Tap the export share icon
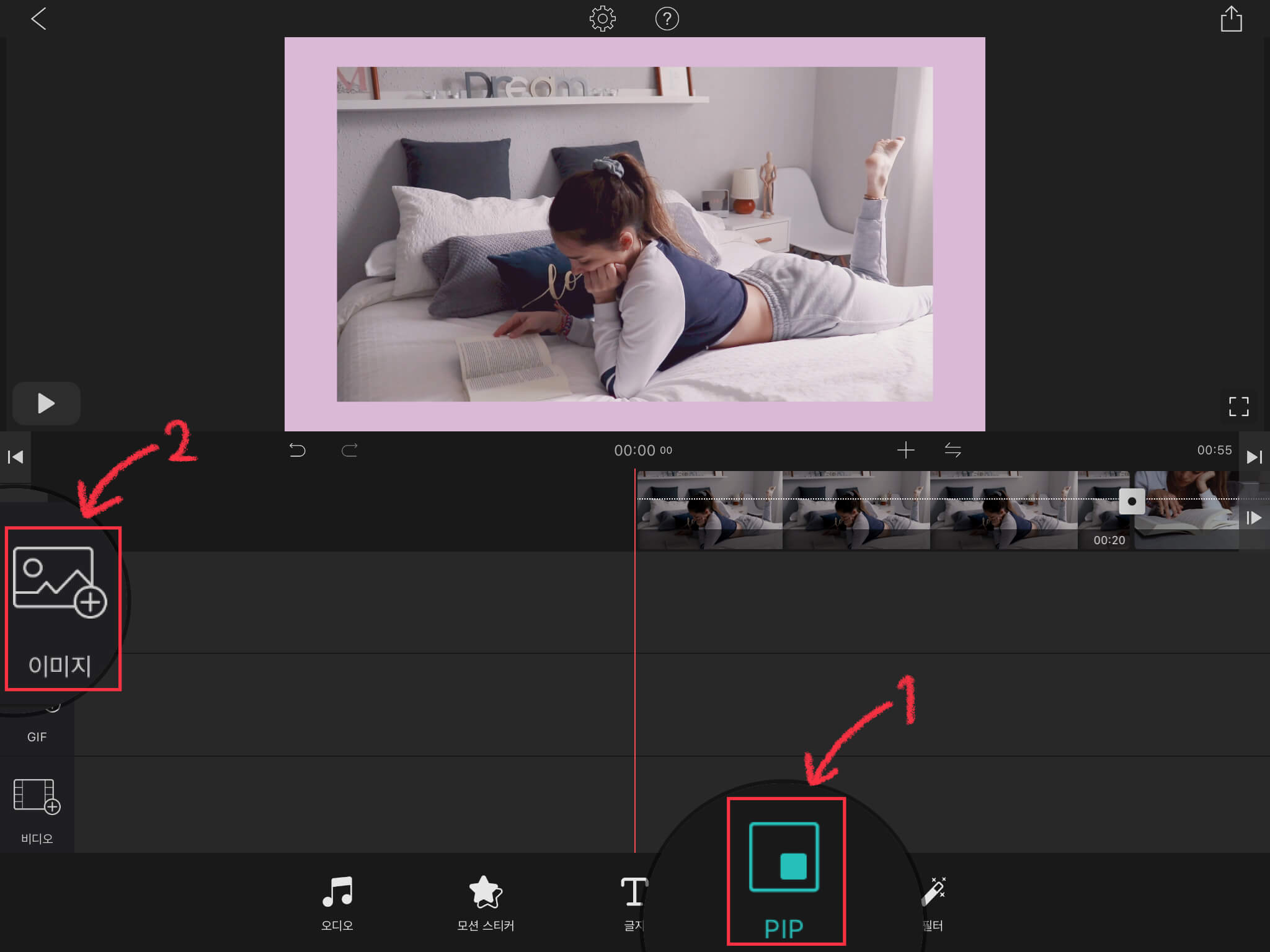The width and height of the screenshot is (1270, 952). tap(1231, 19)
